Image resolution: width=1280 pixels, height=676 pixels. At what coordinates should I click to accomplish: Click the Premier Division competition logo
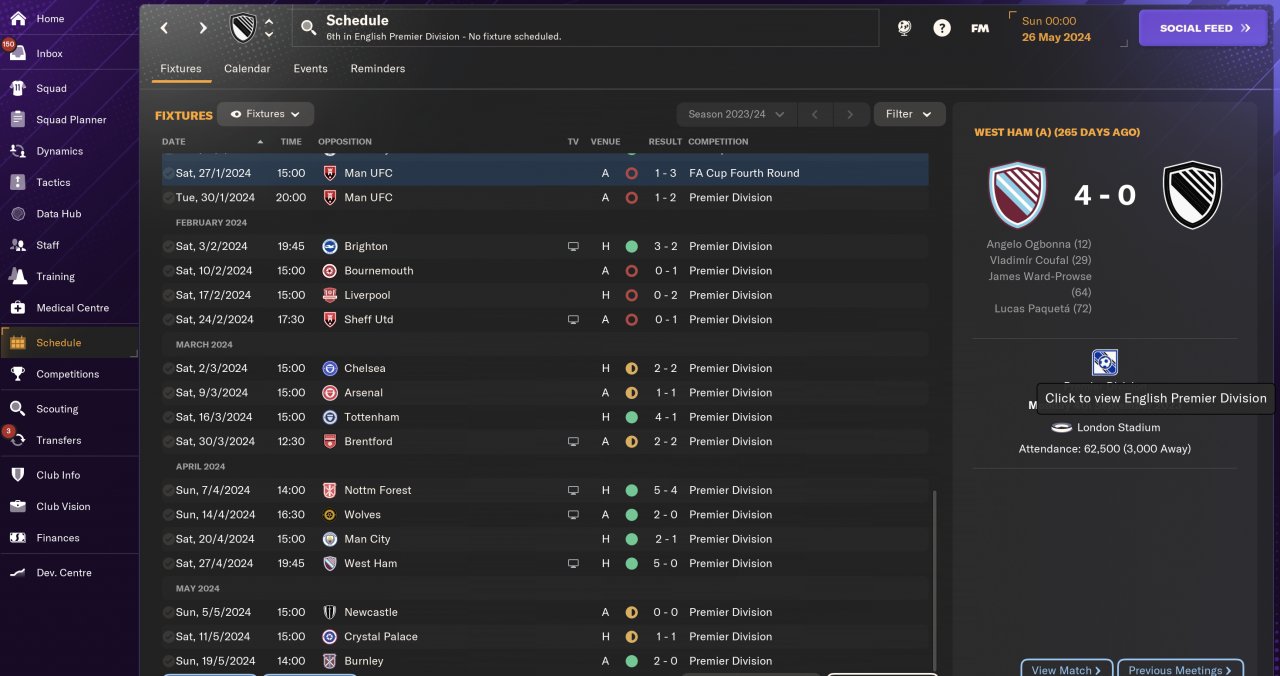click(x=1105, y=362)
